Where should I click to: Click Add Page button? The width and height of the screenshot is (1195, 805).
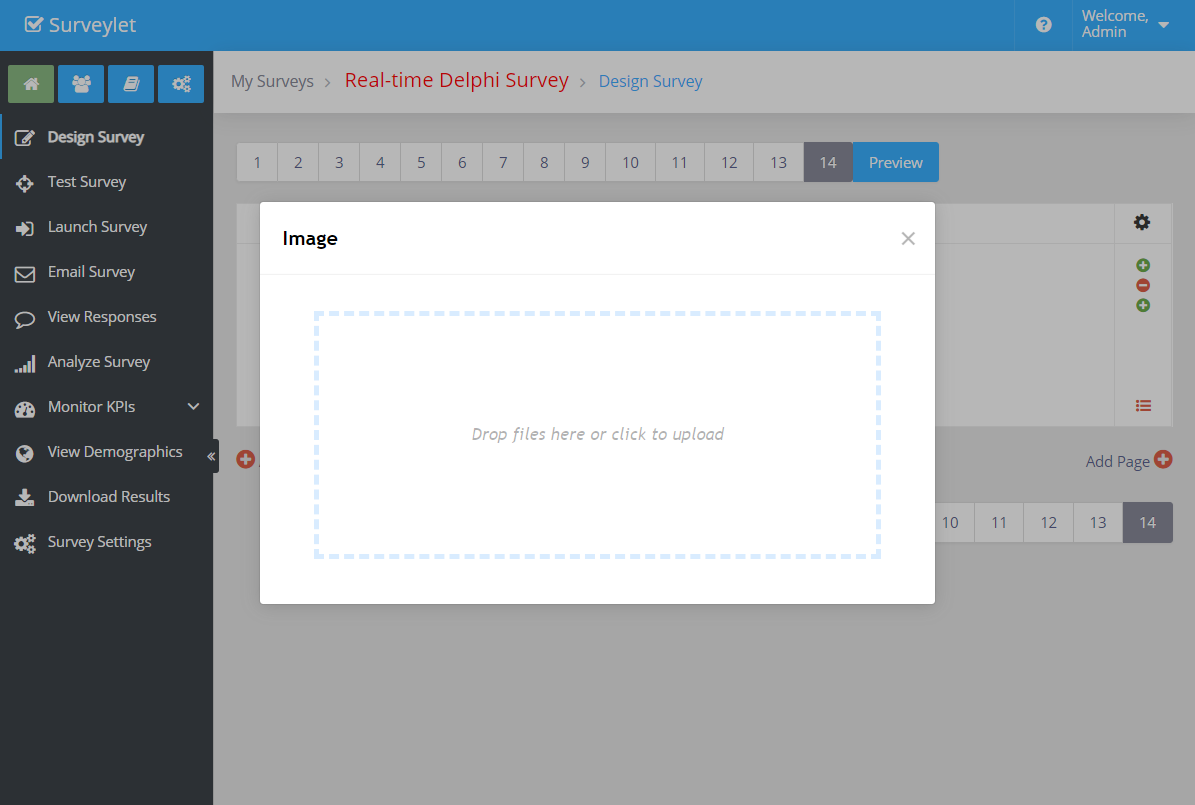point(1129,460)
